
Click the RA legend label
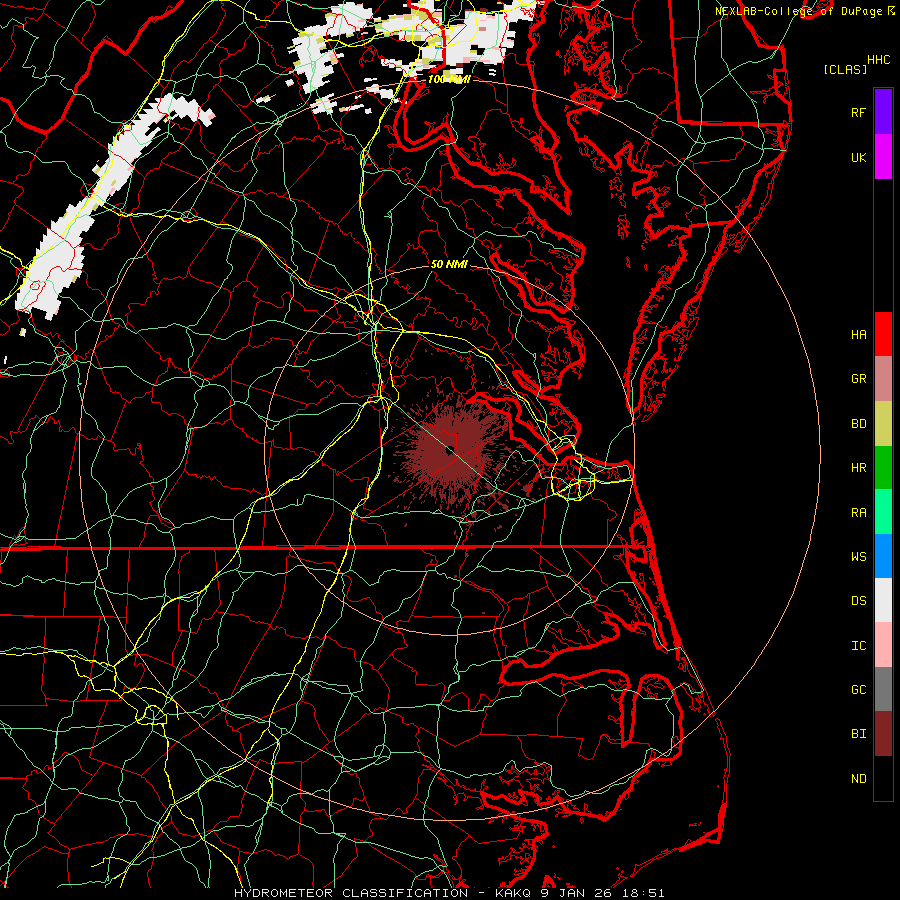[x=858, y=513]
